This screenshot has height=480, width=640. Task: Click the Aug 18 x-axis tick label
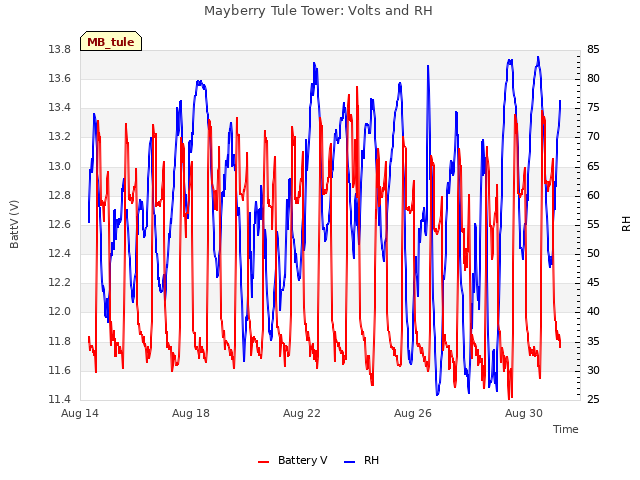point(191,413)
